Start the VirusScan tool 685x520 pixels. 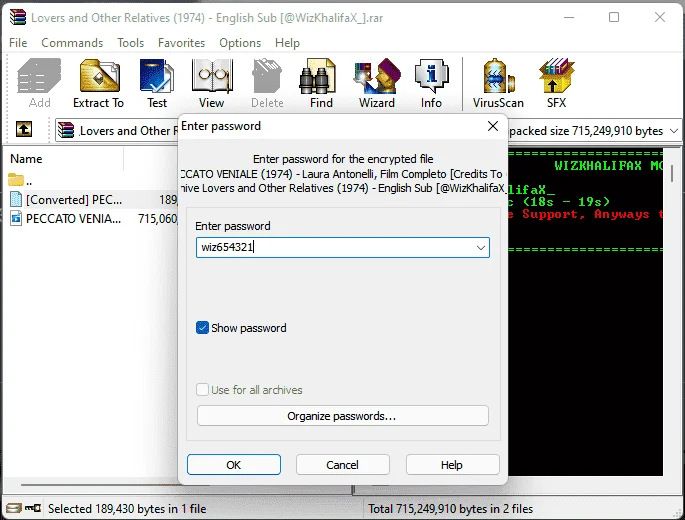coord(498,83)
